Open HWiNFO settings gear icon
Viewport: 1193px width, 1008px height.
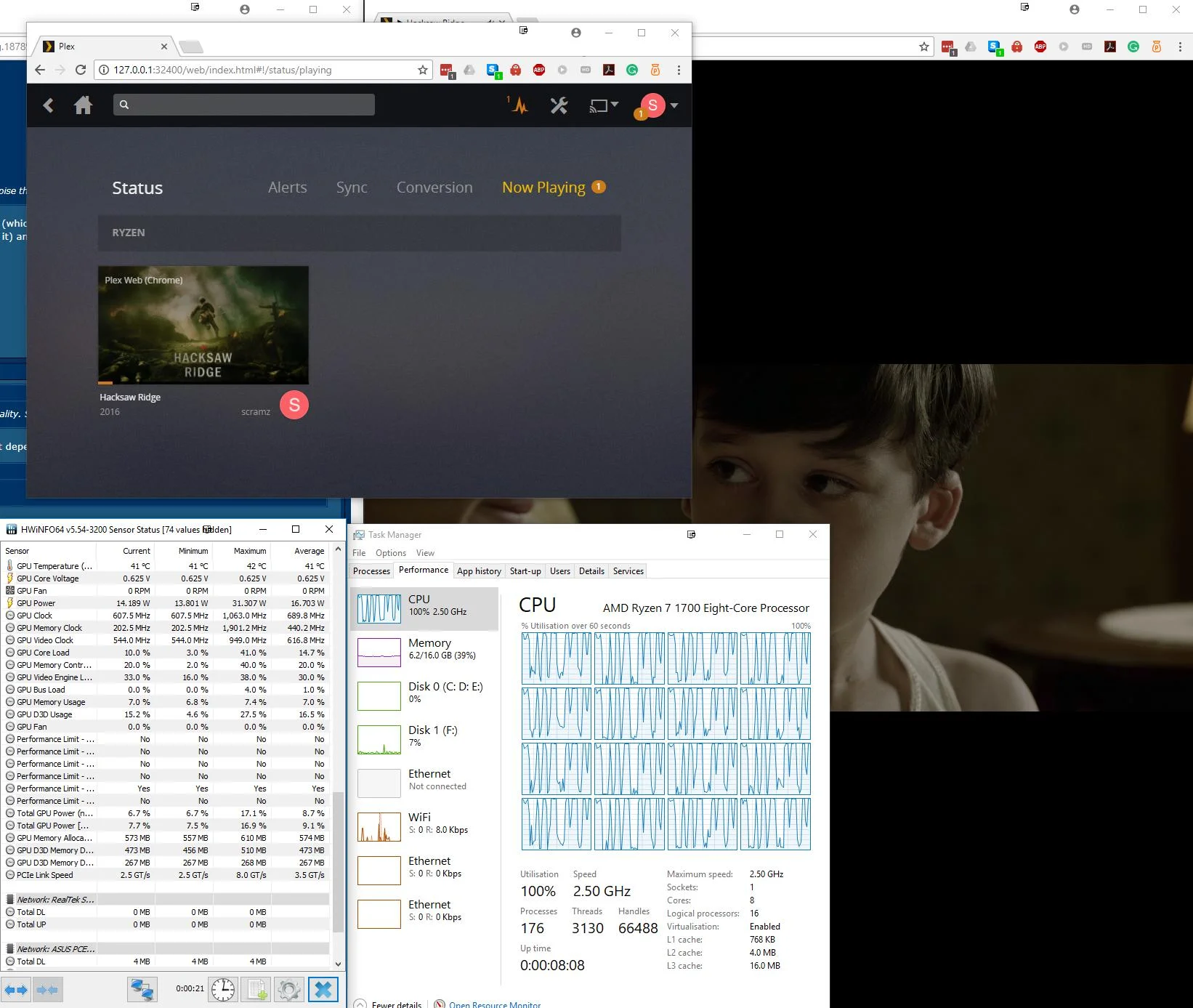tap(288, 989)
